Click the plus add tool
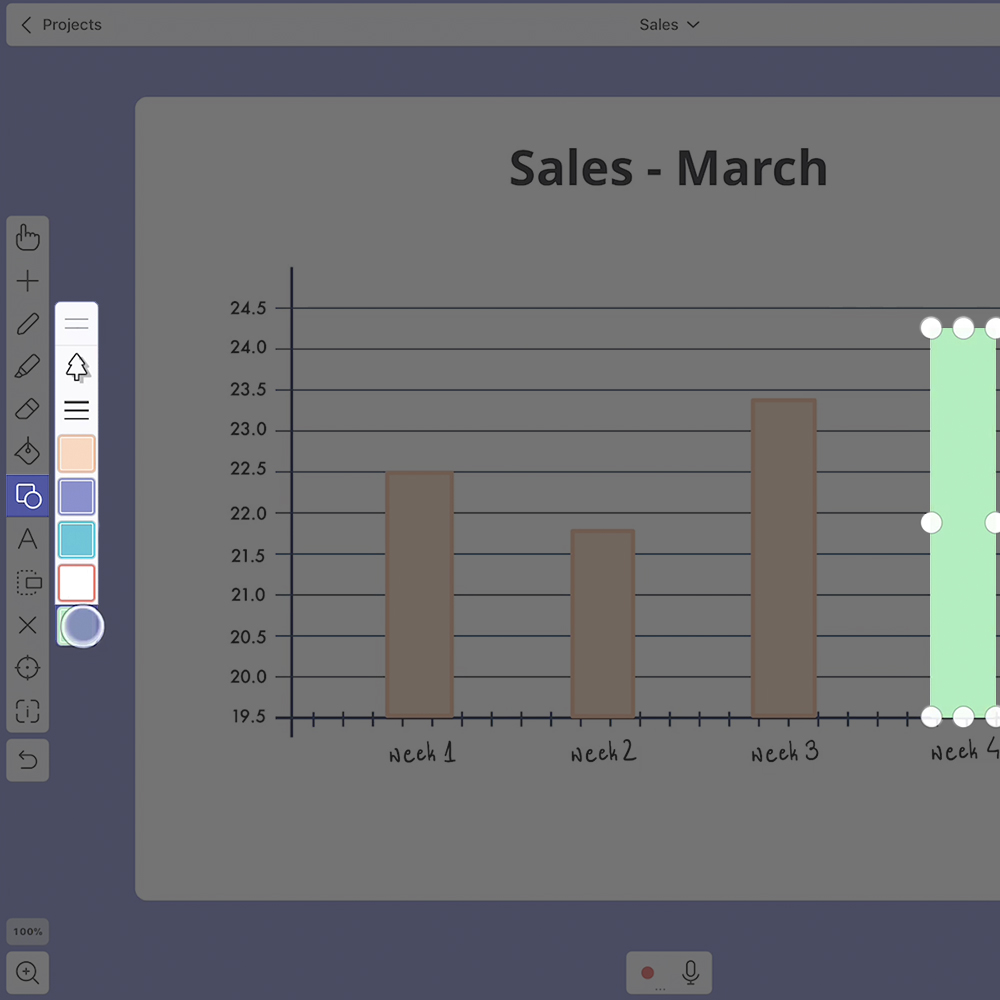Screen dimensions: 1000x1000 28,281
